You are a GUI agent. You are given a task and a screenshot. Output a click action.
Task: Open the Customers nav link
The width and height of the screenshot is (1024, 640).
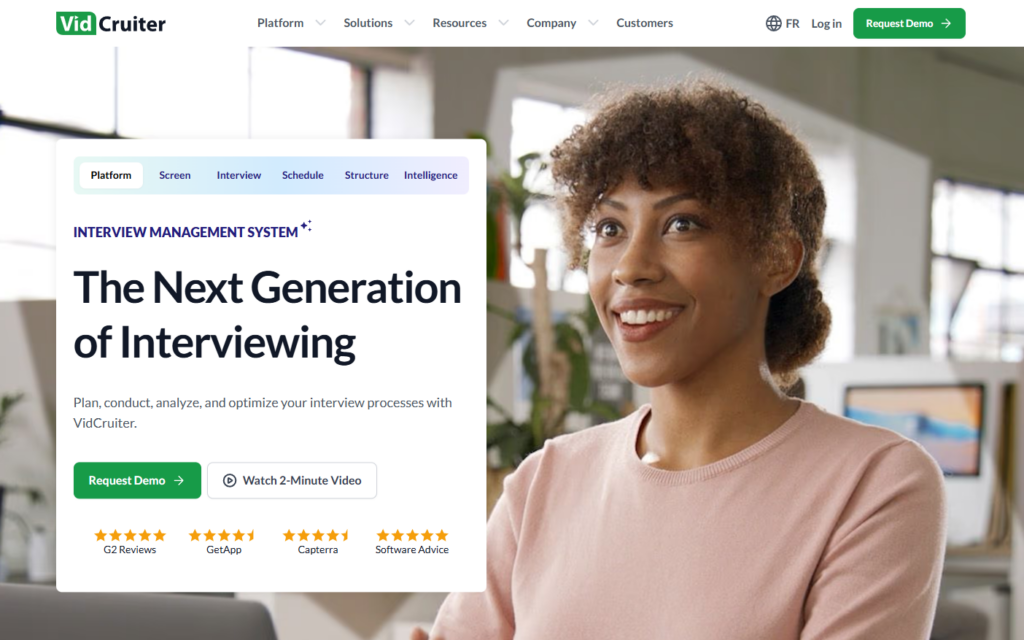coord(645,23)
